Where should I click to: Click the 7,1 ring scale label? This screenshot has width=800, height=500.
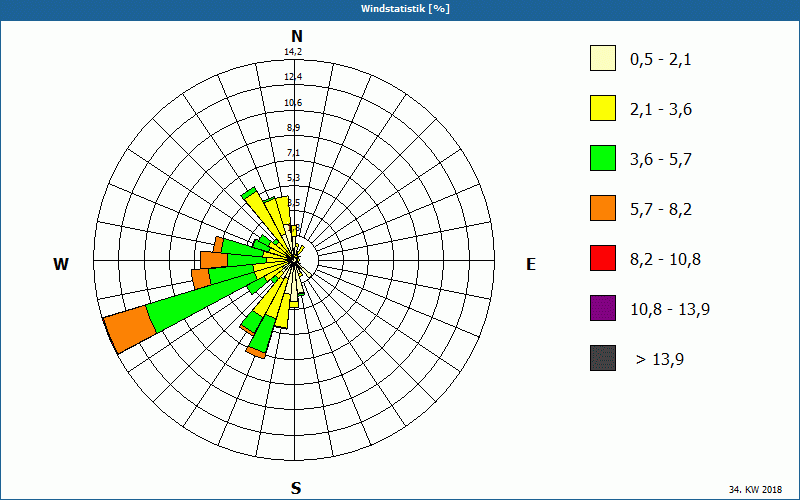(293, 153)
